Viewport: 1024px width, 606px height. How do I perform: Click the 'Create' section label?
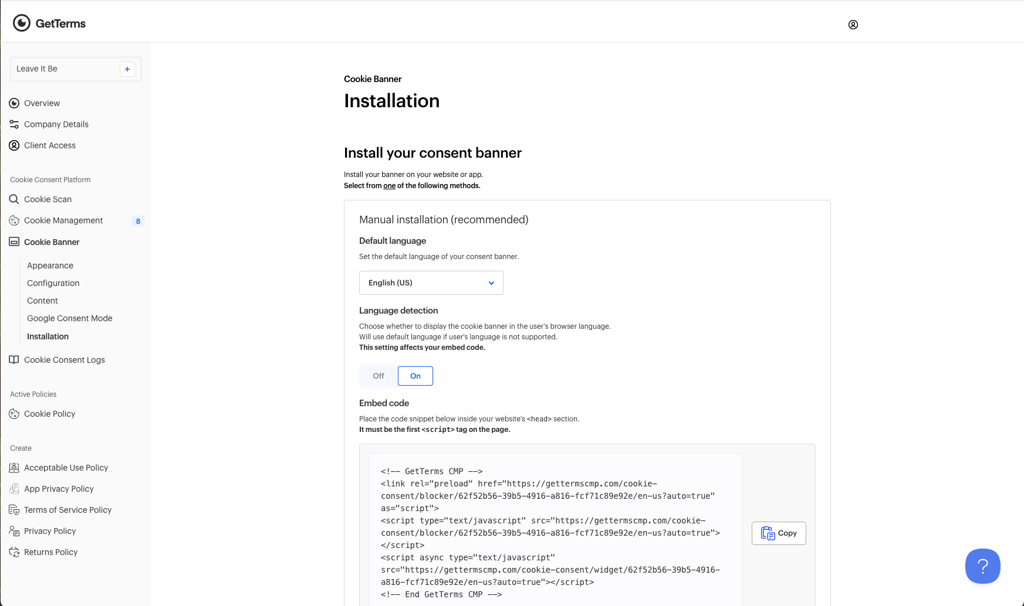click(x=20, y=449)
